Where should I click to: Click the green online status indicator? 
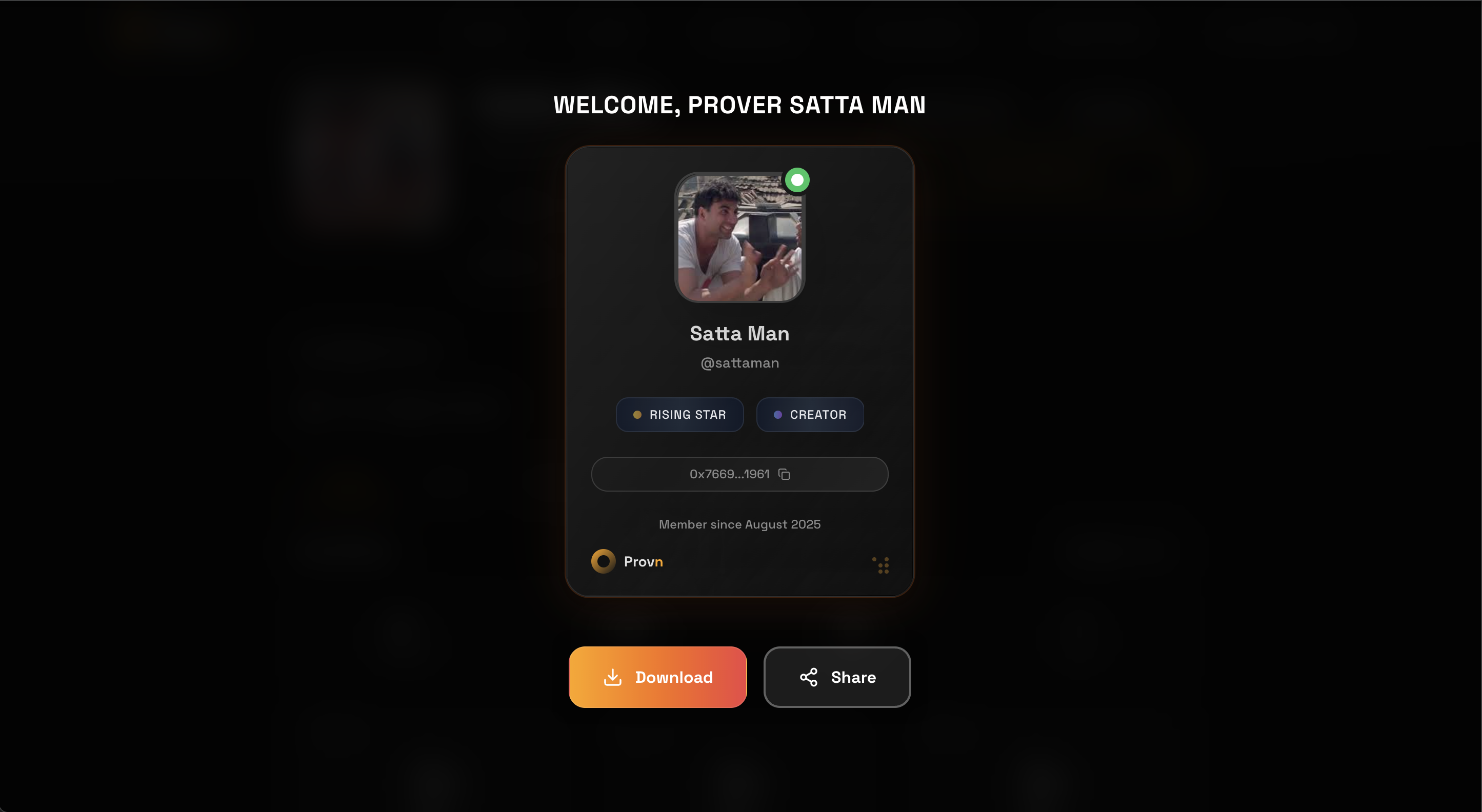[797, 180]
